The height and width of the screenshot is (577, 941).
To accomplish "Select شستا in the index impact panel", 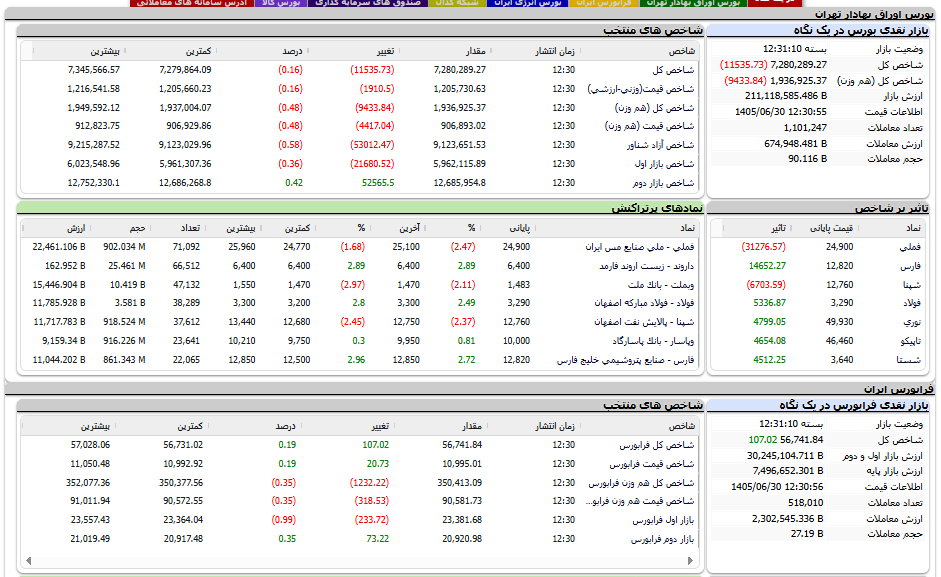I will point(909,360).
